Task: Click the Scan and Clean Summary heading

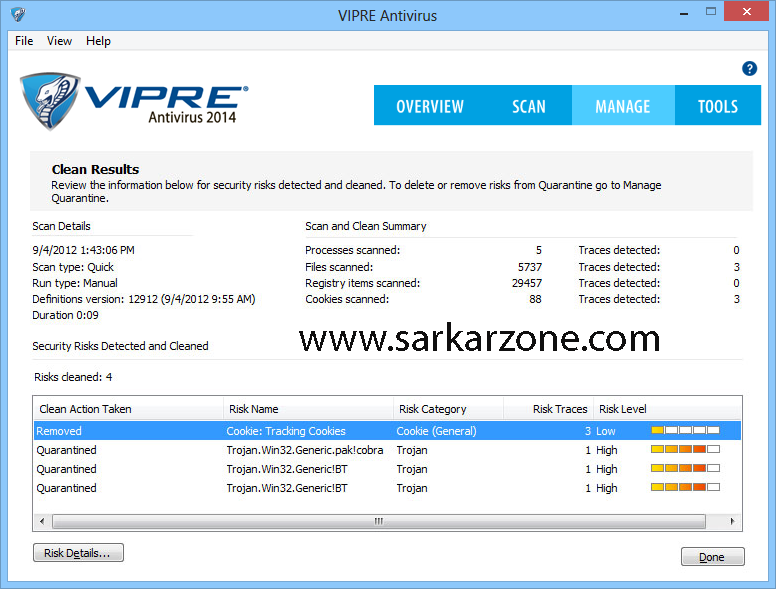Action: tap(366, 226)
